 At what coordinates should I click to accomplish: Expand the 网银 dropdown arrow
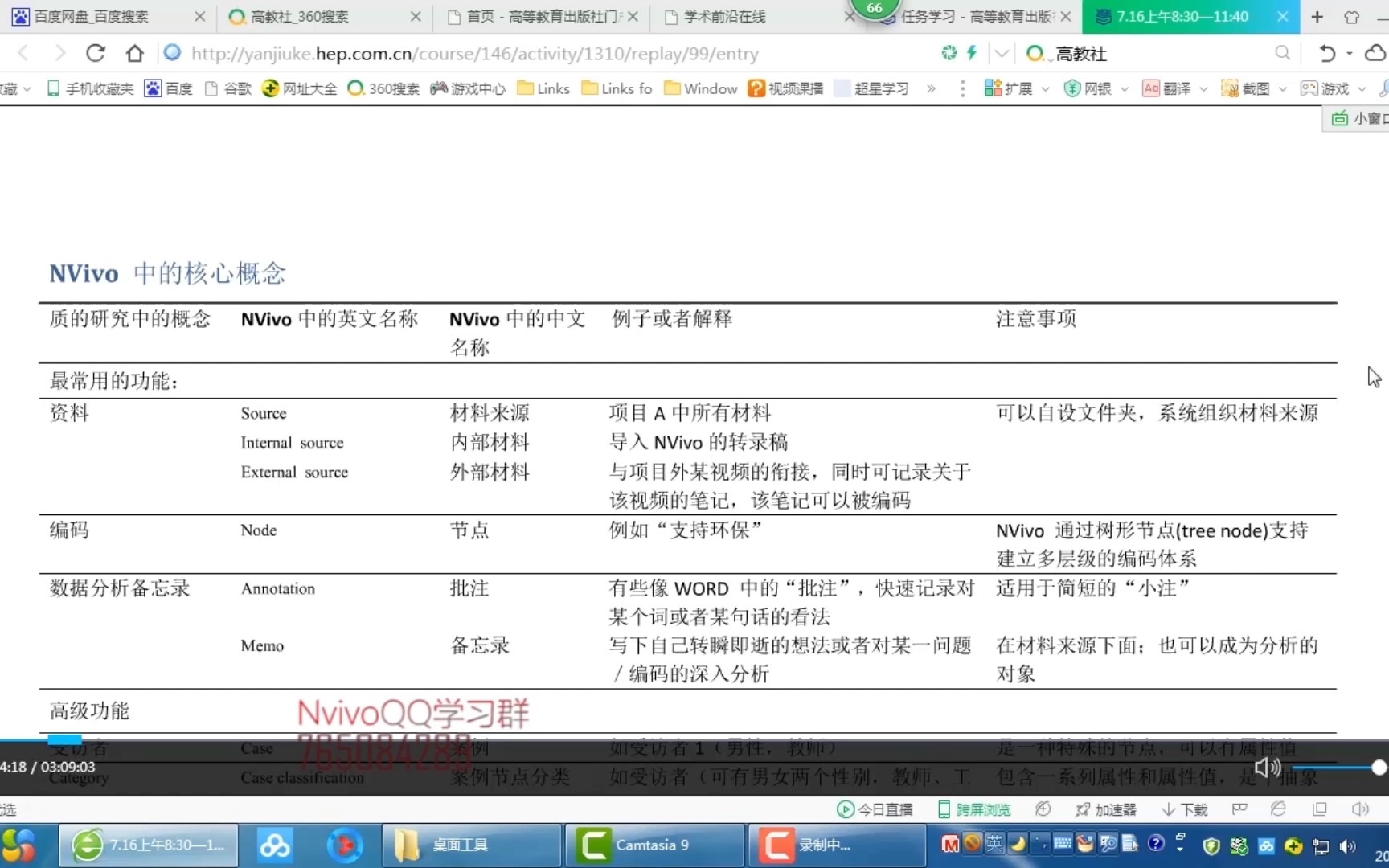(1124, 89)
